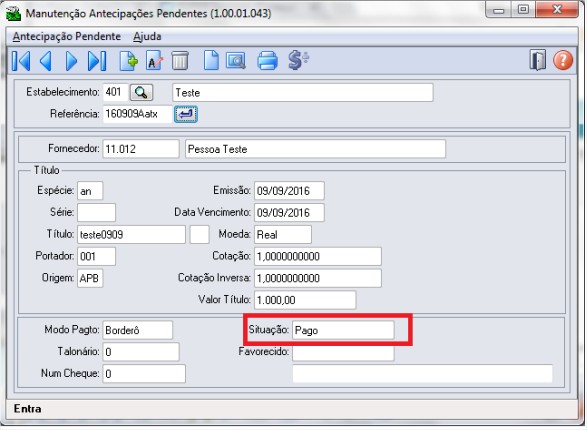This screenshot has height=430, width=587.
Task: Click Estabelecimento field with 401
Action: (x=115, y=92)
